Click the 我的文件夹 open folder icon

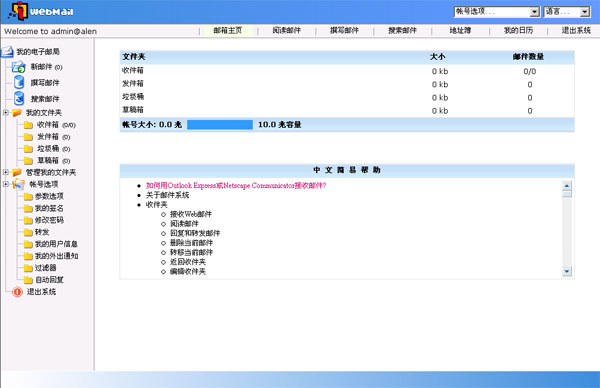[x=17, y=112]
